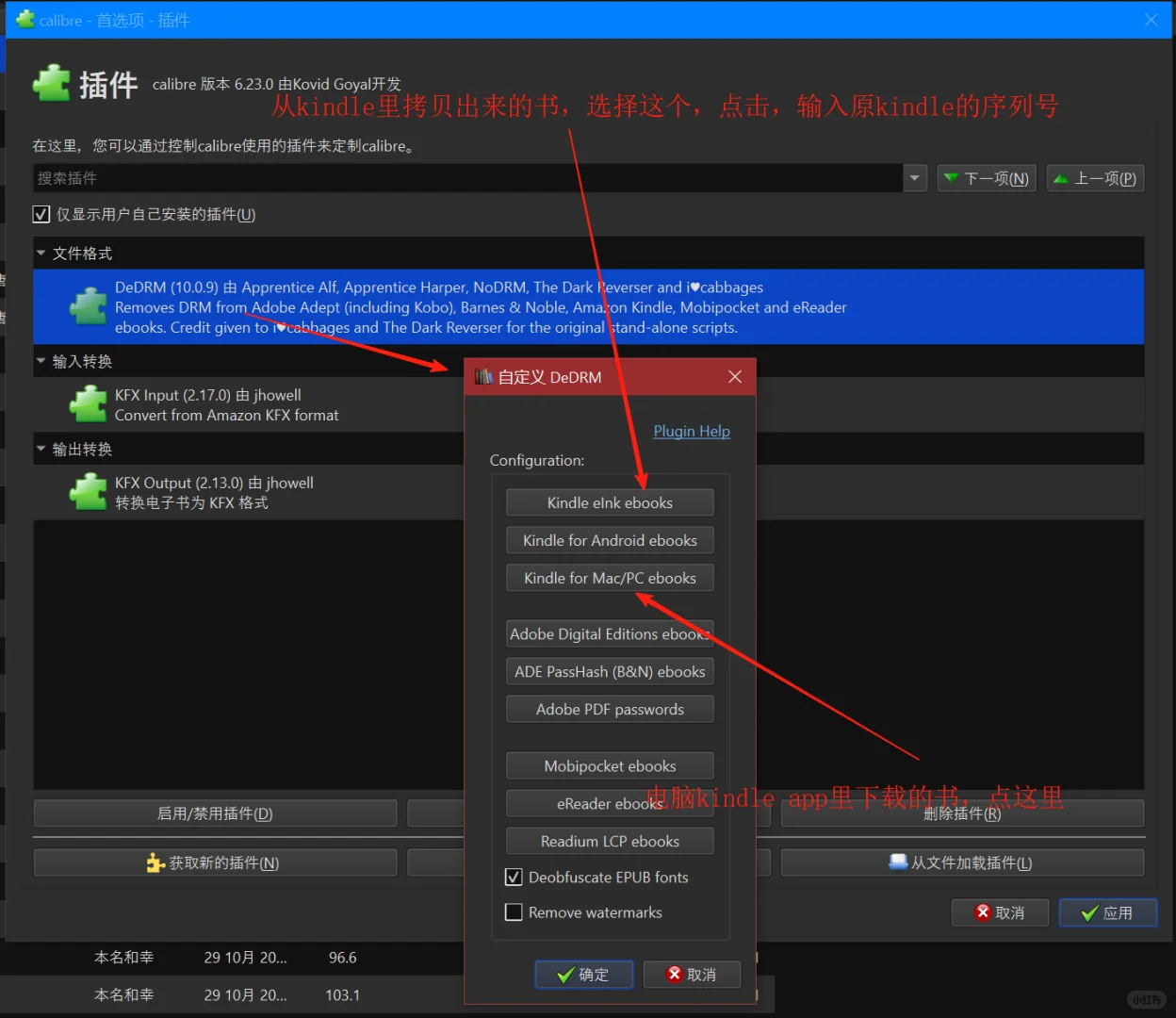Click 获取新的插件 to get new plugins
Image resolution: width=1176 pixels, height=1018 pixels.
215,862
